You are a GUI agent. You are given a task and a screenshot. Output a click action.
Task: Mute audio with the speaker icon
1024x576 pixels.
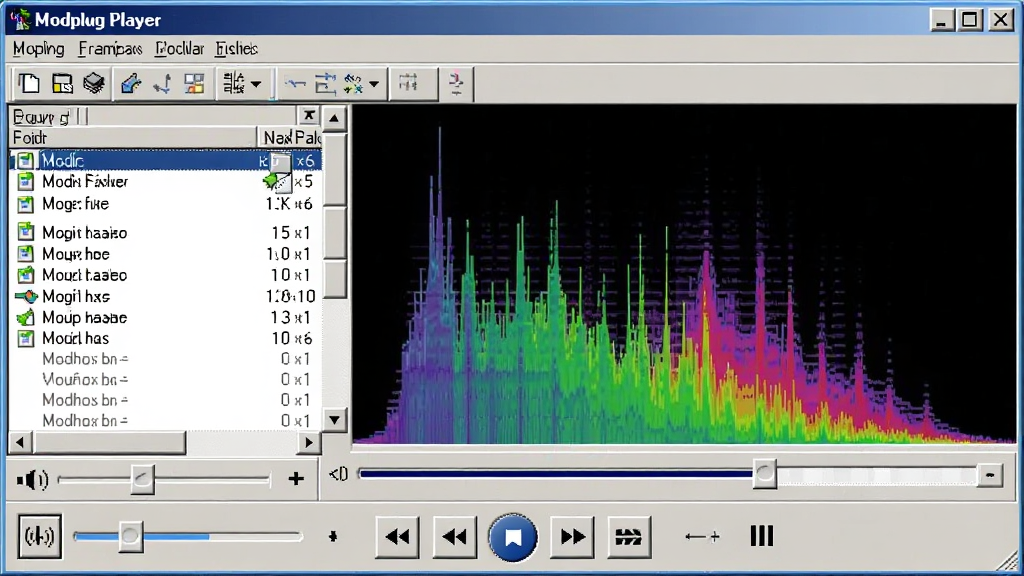[33, 480]
